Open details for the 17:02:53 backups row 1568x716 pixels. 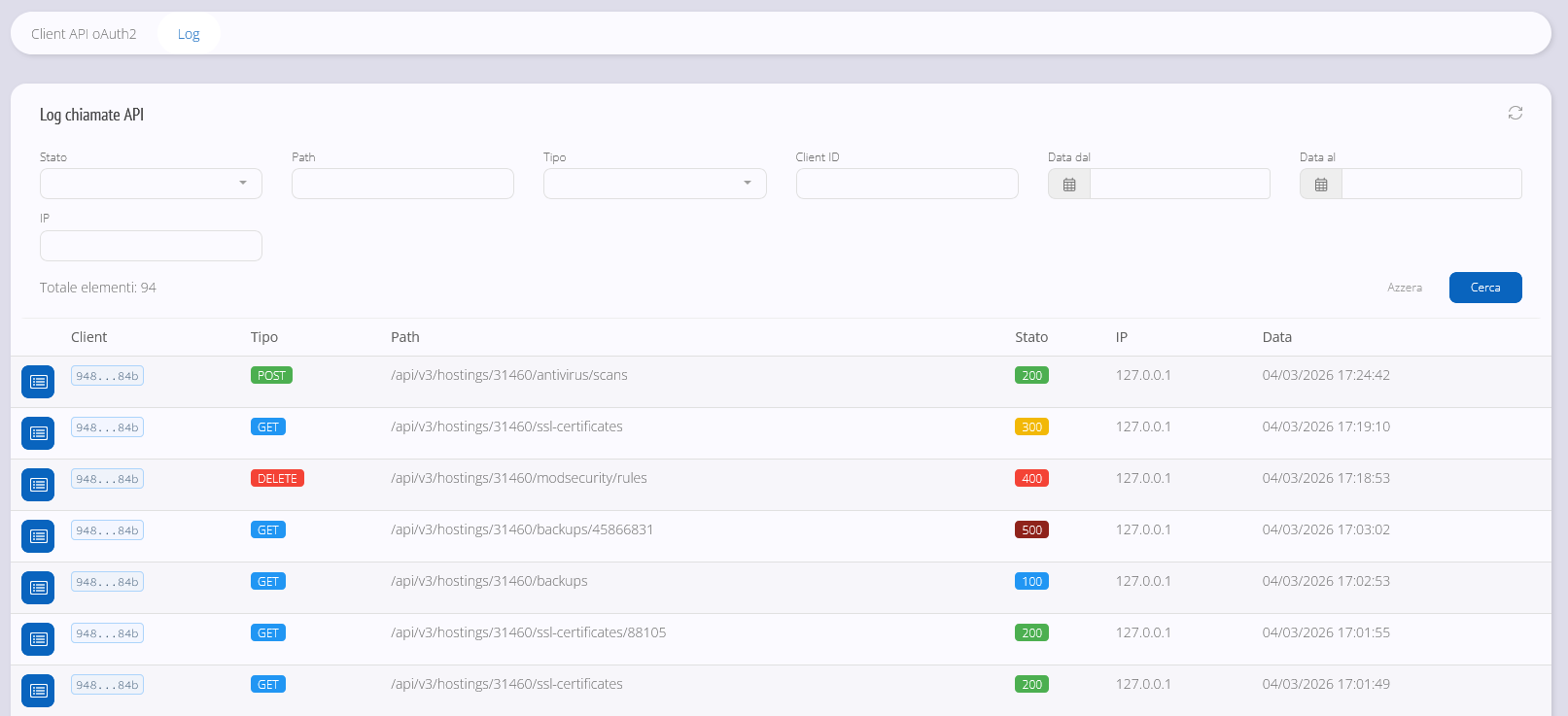point(38,588)
